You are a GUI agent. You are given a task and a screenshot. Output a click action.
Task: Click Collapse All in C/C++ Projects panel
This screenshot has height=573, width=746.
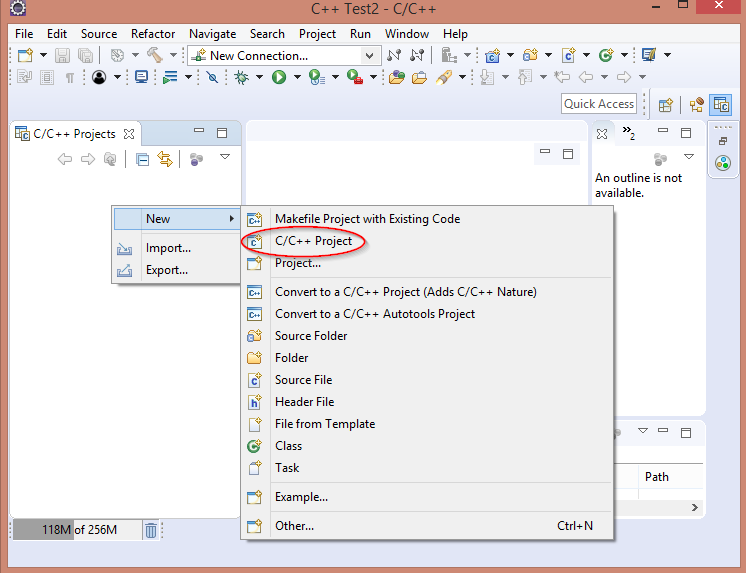tap(142, 159)
